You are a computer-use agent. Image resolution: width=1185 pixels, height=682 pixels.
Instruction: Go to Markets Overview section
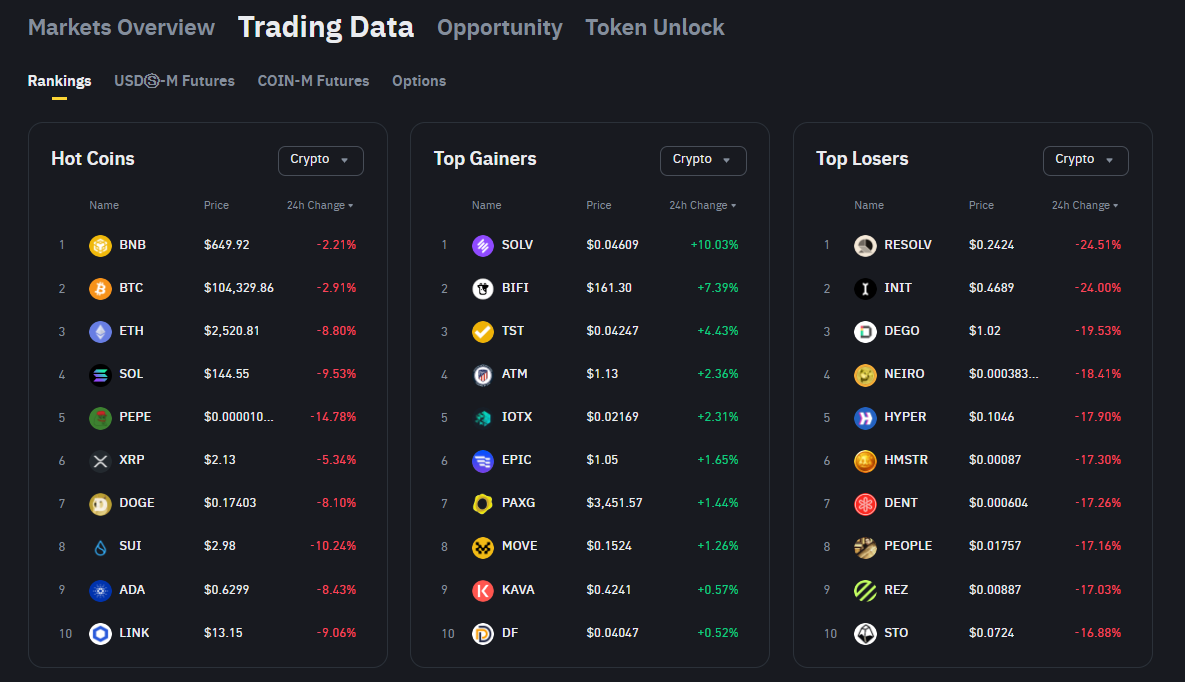(x=121, y=28)
